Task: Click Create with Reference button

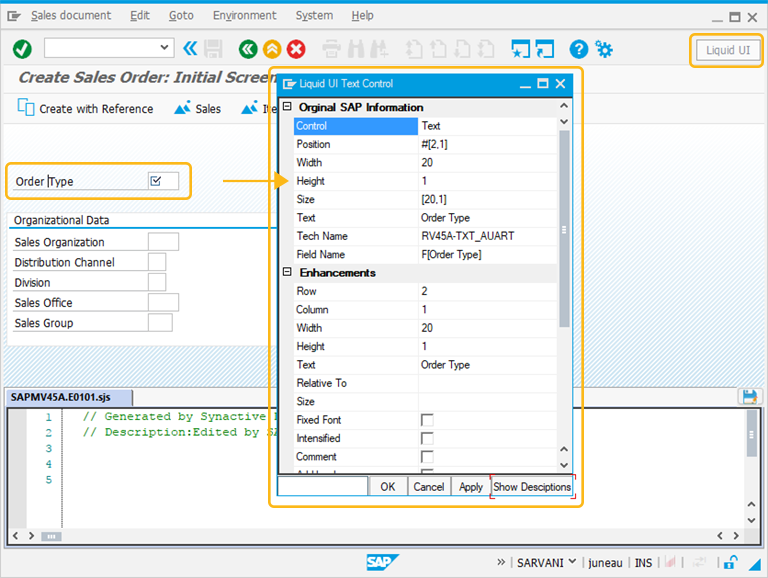Action: [85, 108]
